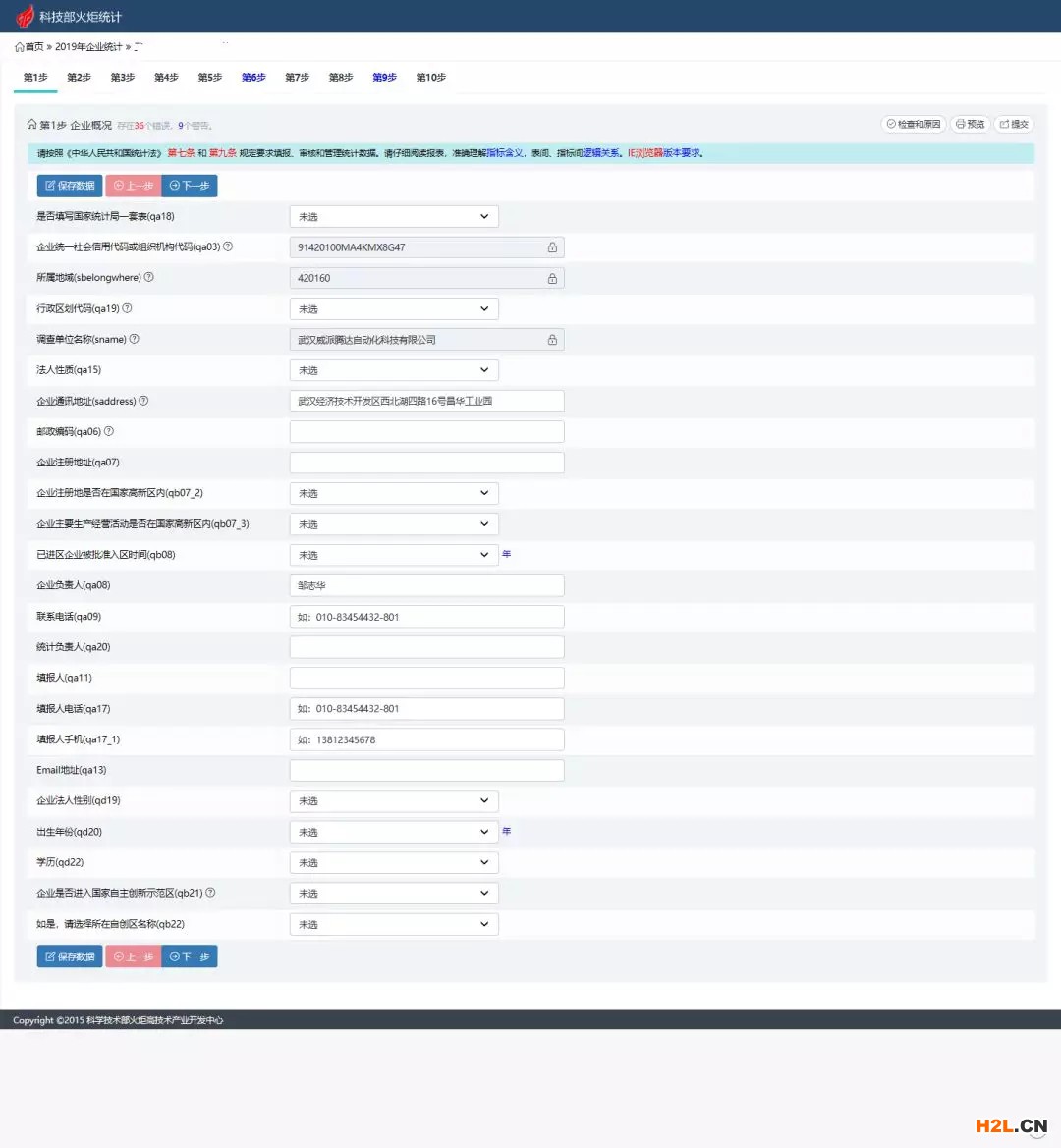Click the lock icon in the 调查单位名称 field
Screen dimensions: 1061x1148
coord(552,340)
